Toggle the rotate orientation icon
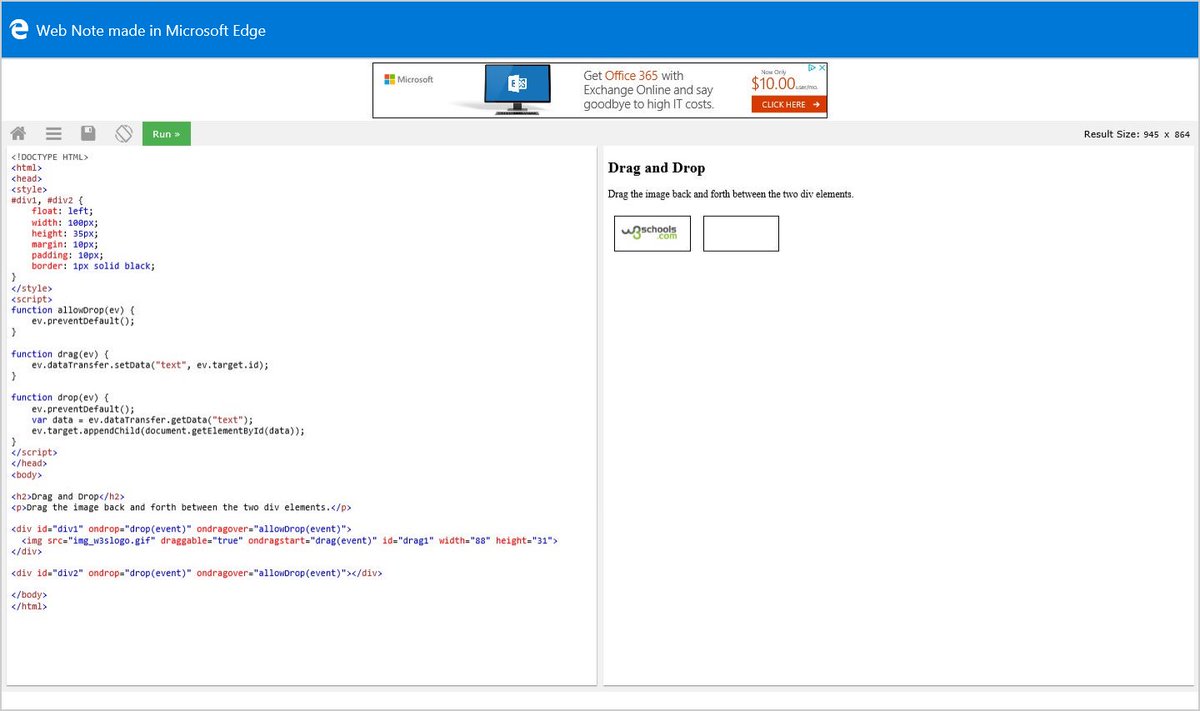This screenshot has width=1200, height=711. pos(124,133)
